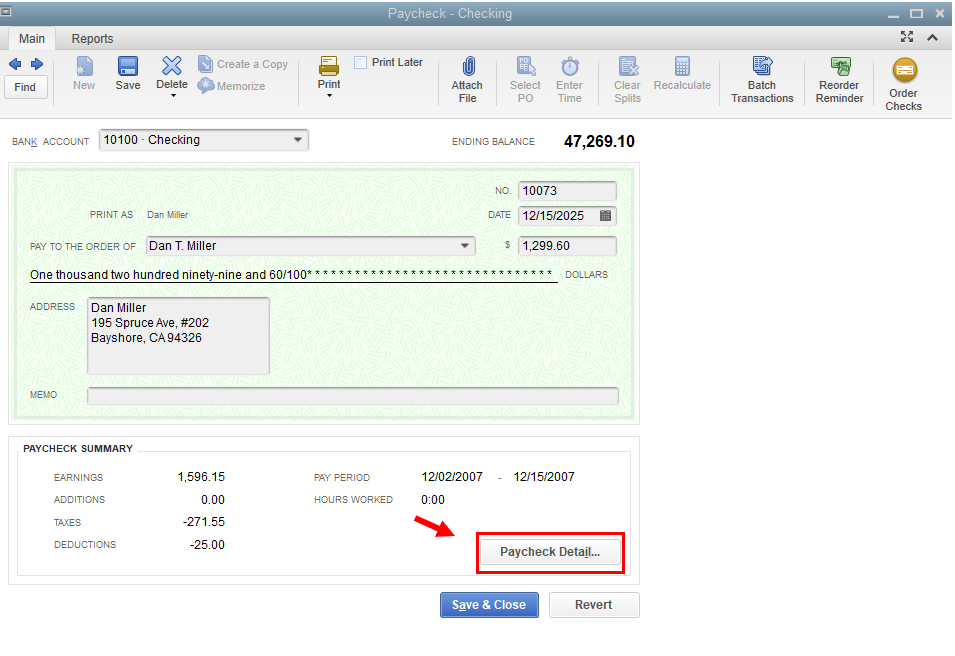Expand the Print options arrow
This screenshot has height=656, width=955.
point(329,96)
